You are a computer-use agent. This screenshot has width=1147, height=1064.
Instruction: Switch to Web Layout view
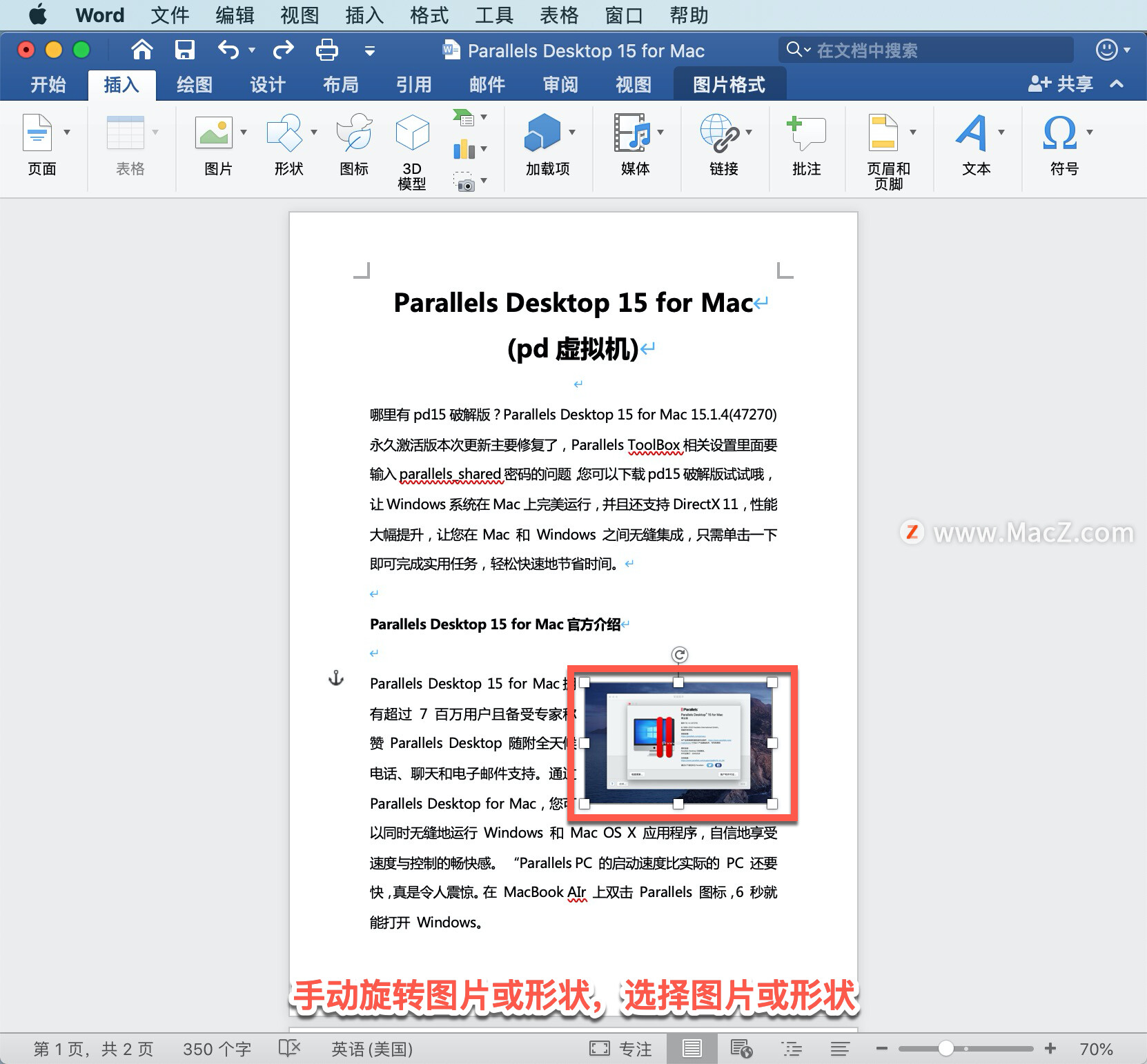pos(742,1049)
